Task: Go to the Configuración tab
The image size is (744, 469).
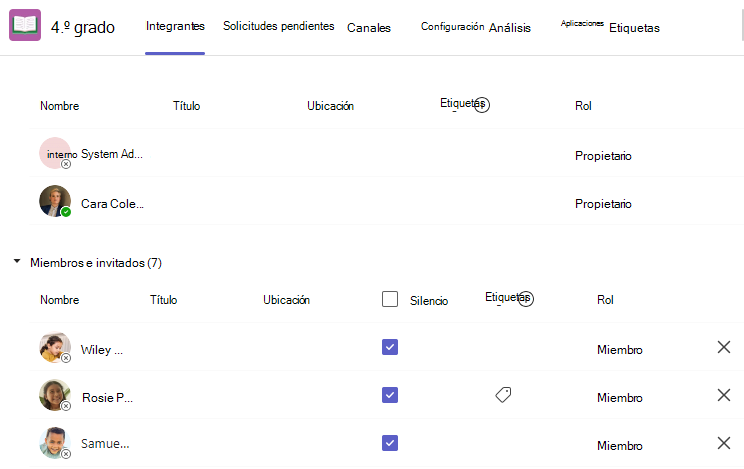Action: (x=452, y=27)
